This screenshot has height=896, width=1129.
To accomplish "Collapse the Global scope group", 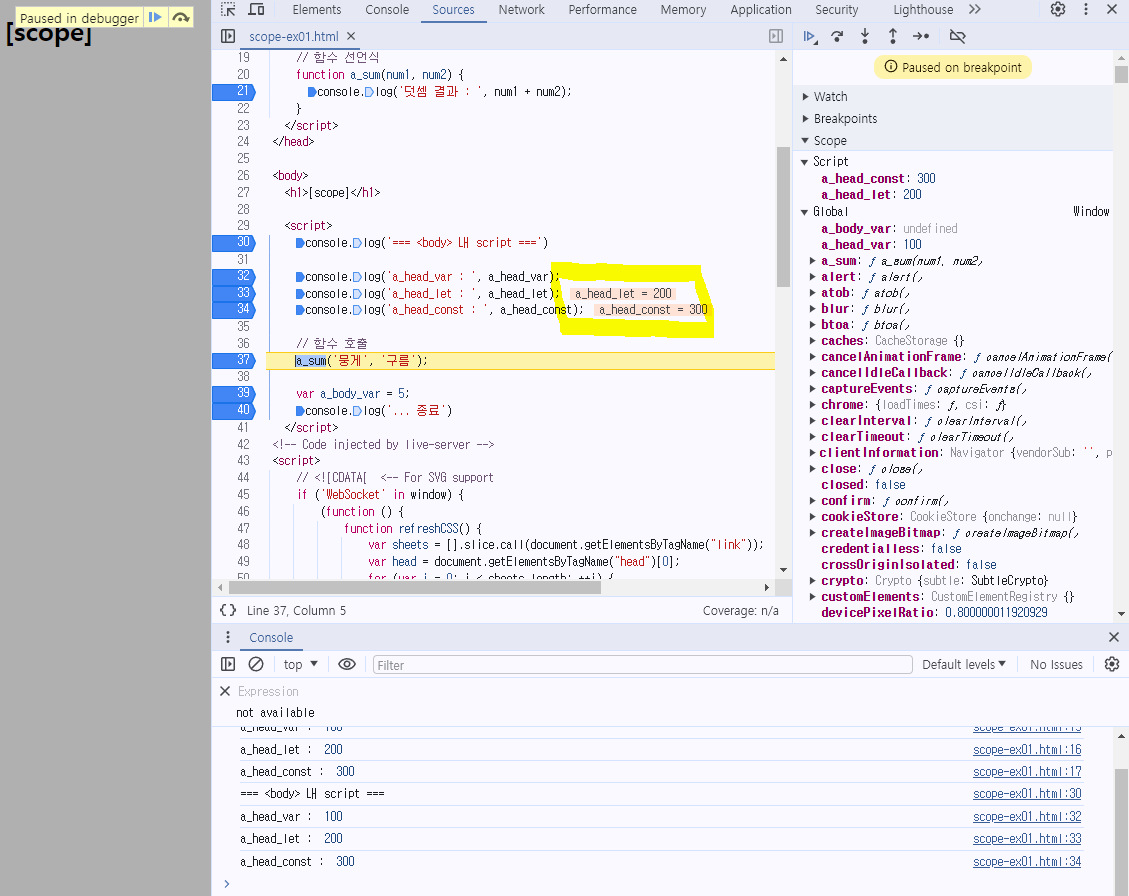I will point(806,212).
